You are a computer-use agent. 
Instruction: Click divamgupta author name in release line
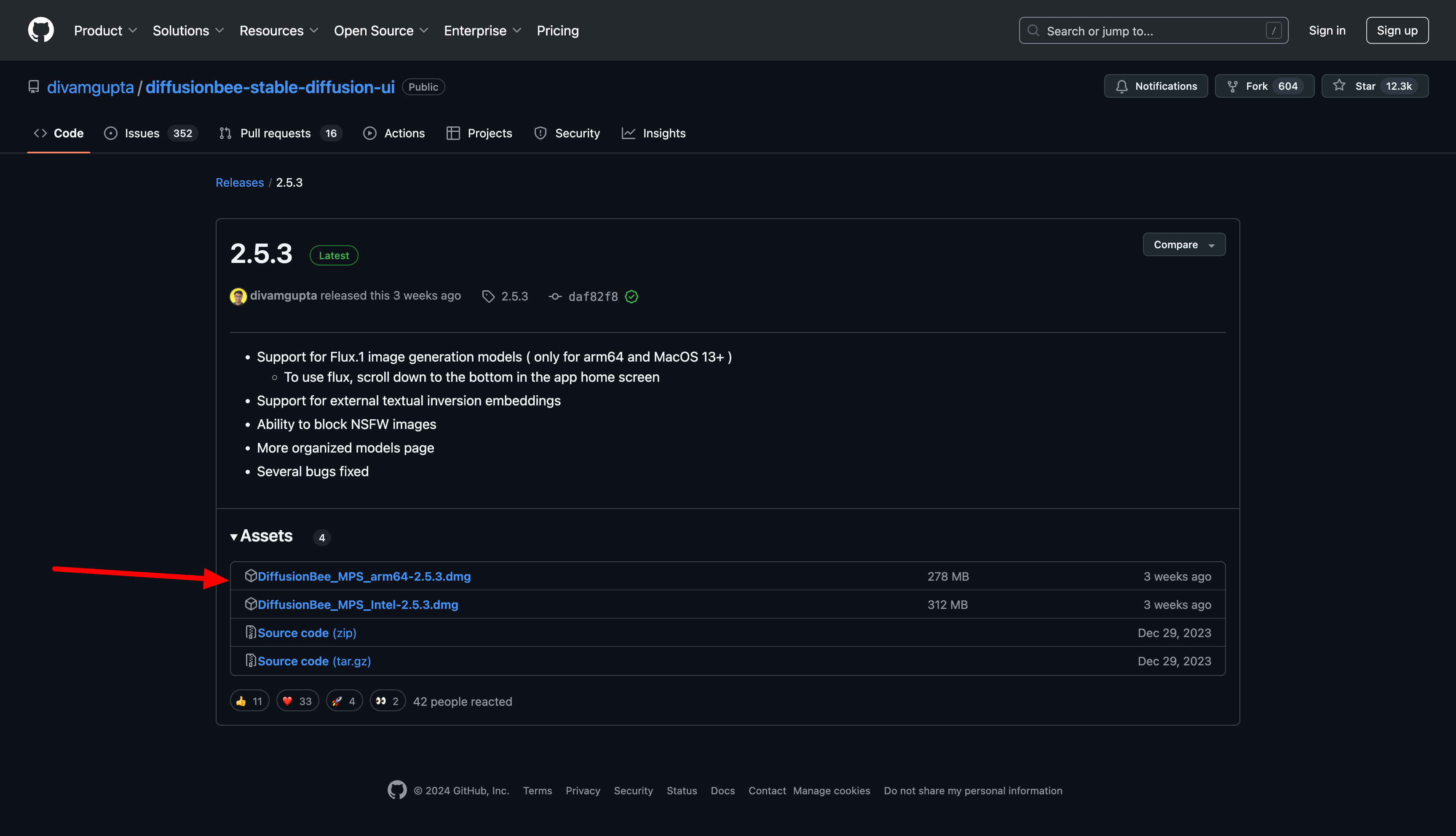click(x=284, y=295)
